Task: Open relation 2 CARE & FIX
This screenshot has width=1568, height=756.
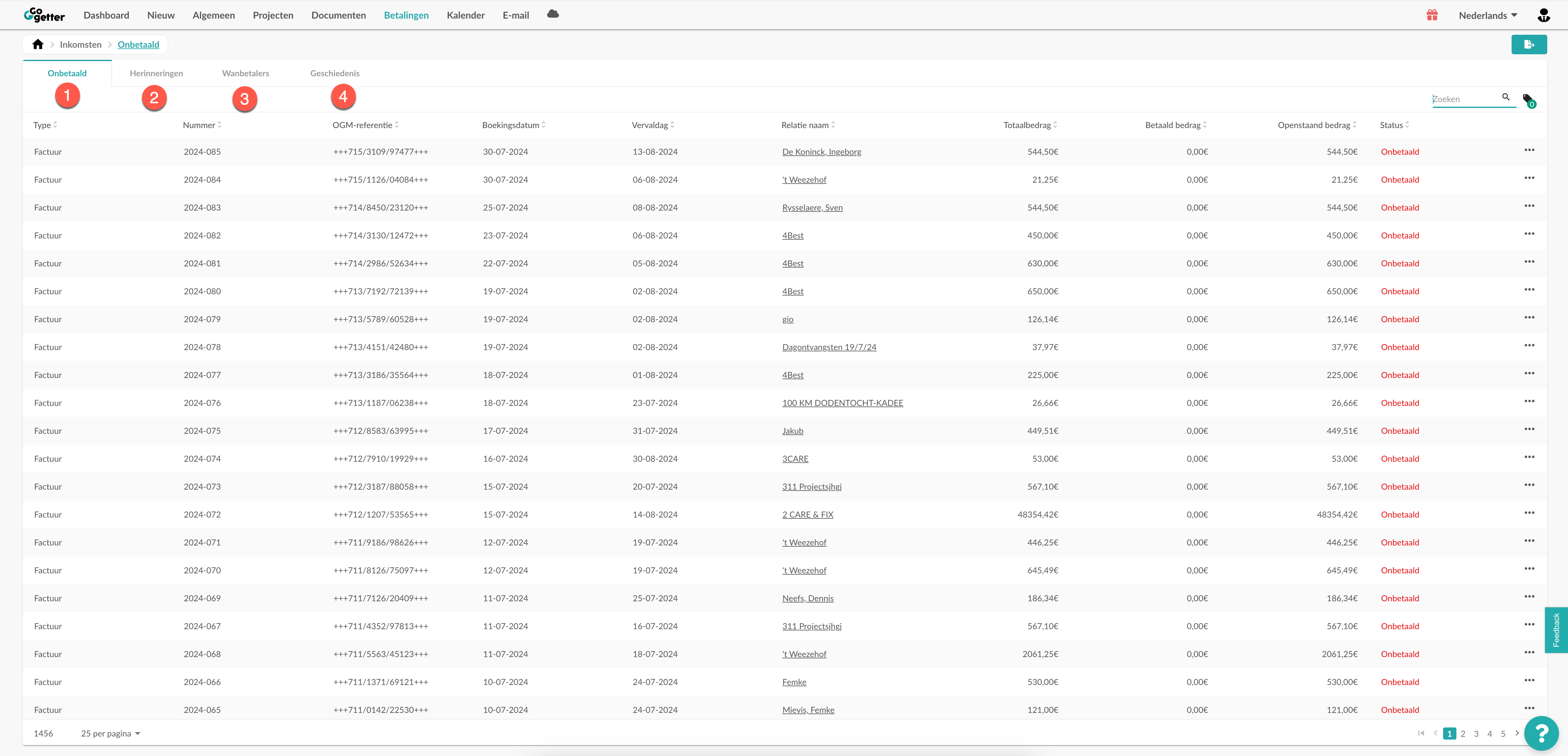Action: coord(807,515)
